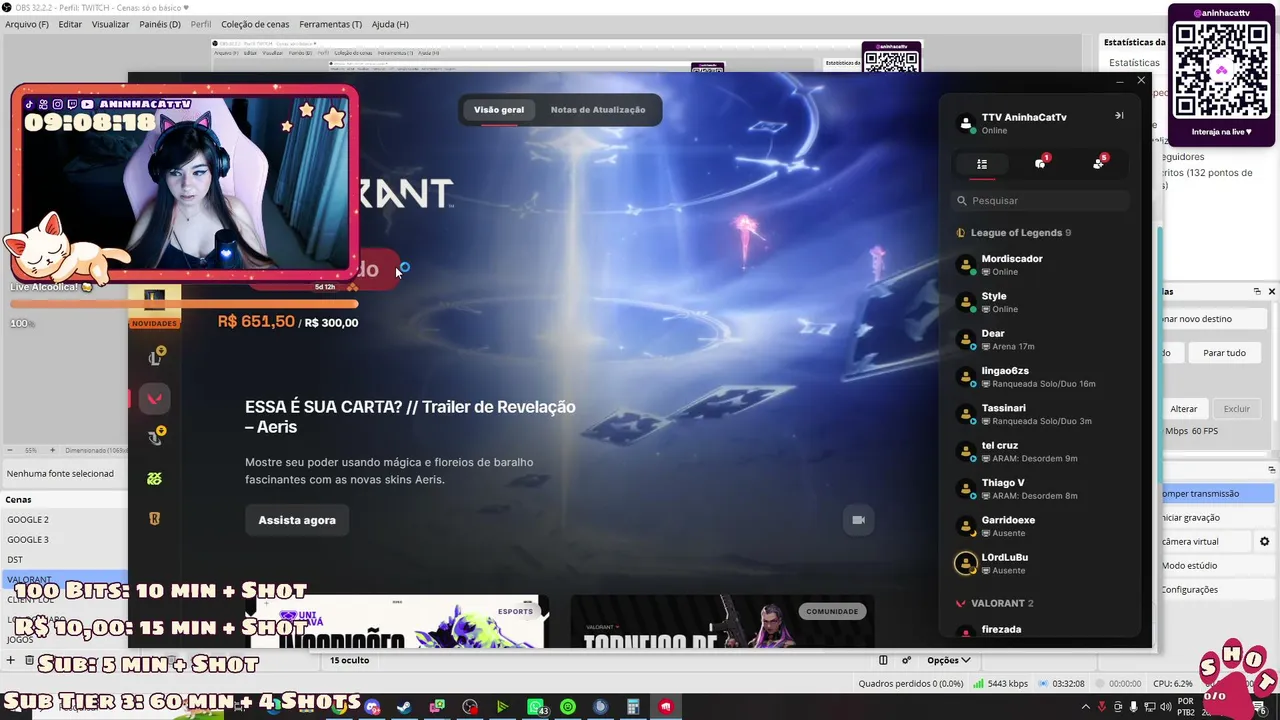Open friend Tassinari in the list
The image size is (1280, 720).
(1040, 414)
